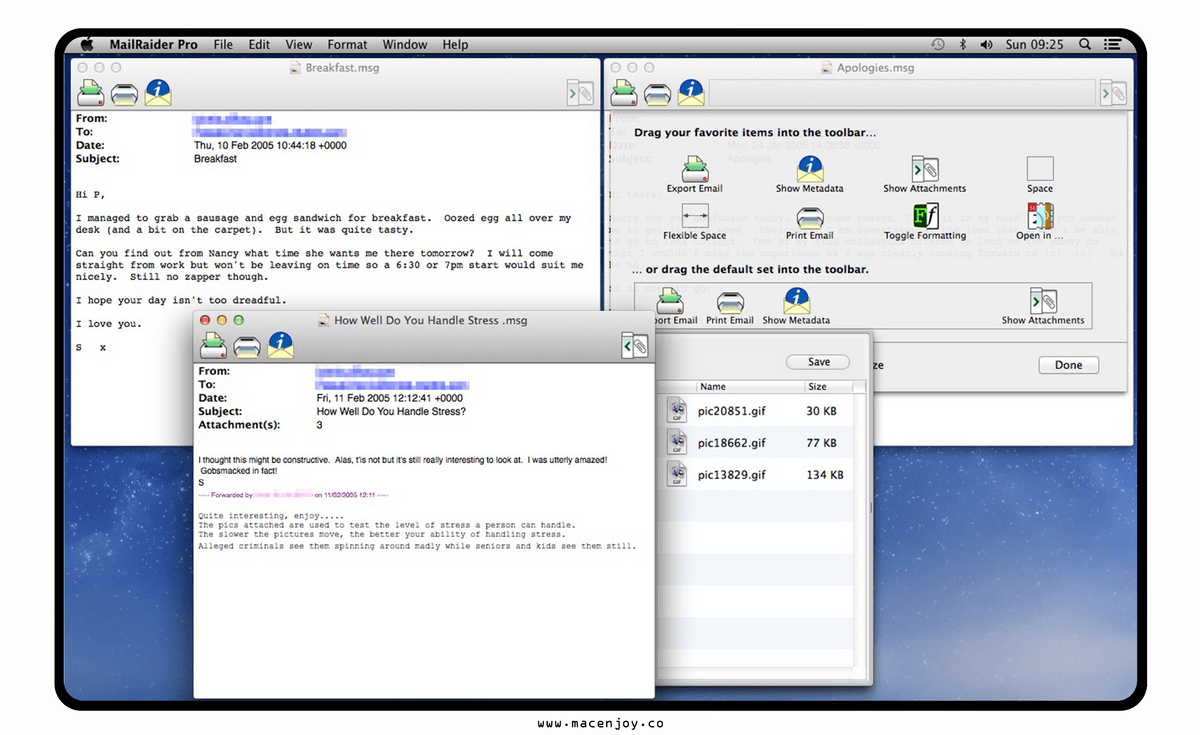1200x735 pixels.
Task: Click Show Metadata icon in Stress message toolbar
Action: pos(281,345)
